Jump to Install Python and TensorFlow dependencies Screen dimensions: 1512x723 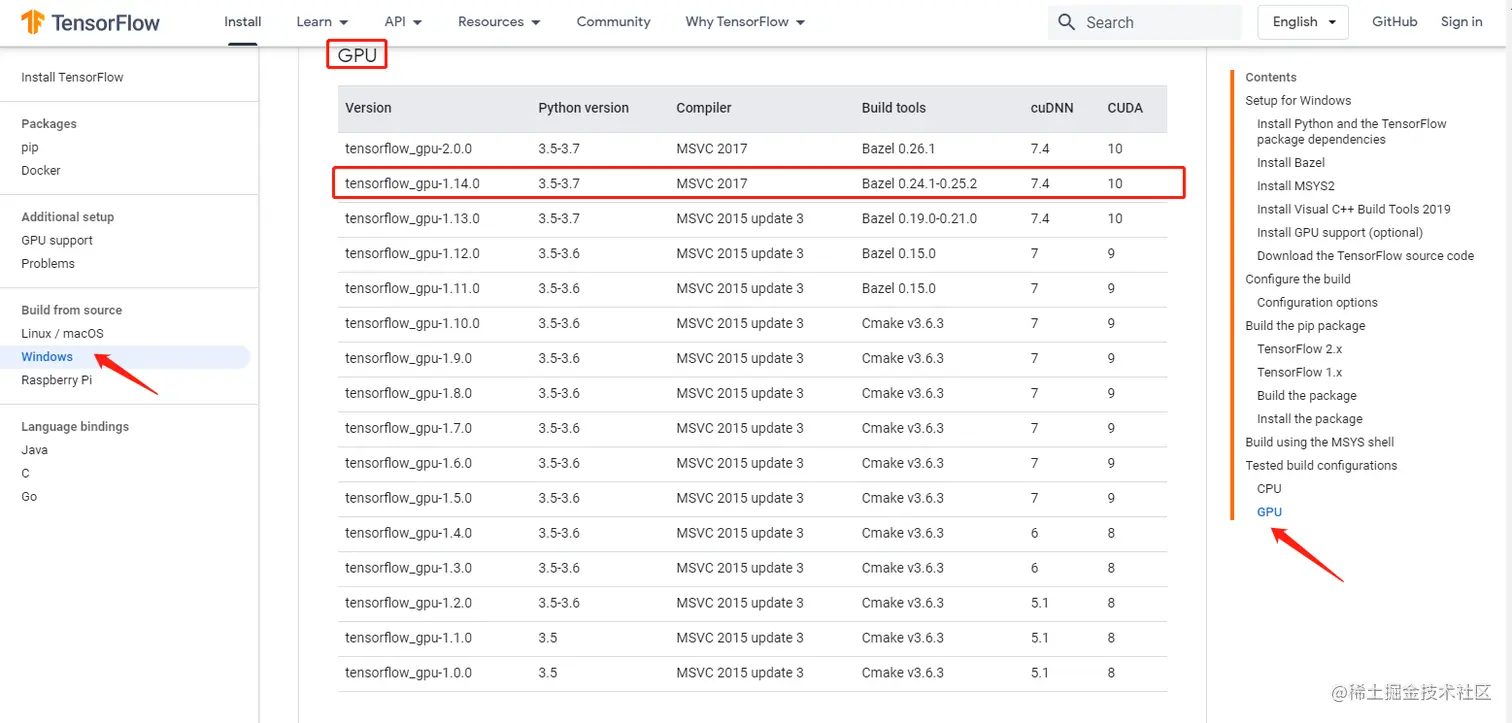tap(1352, 131)
